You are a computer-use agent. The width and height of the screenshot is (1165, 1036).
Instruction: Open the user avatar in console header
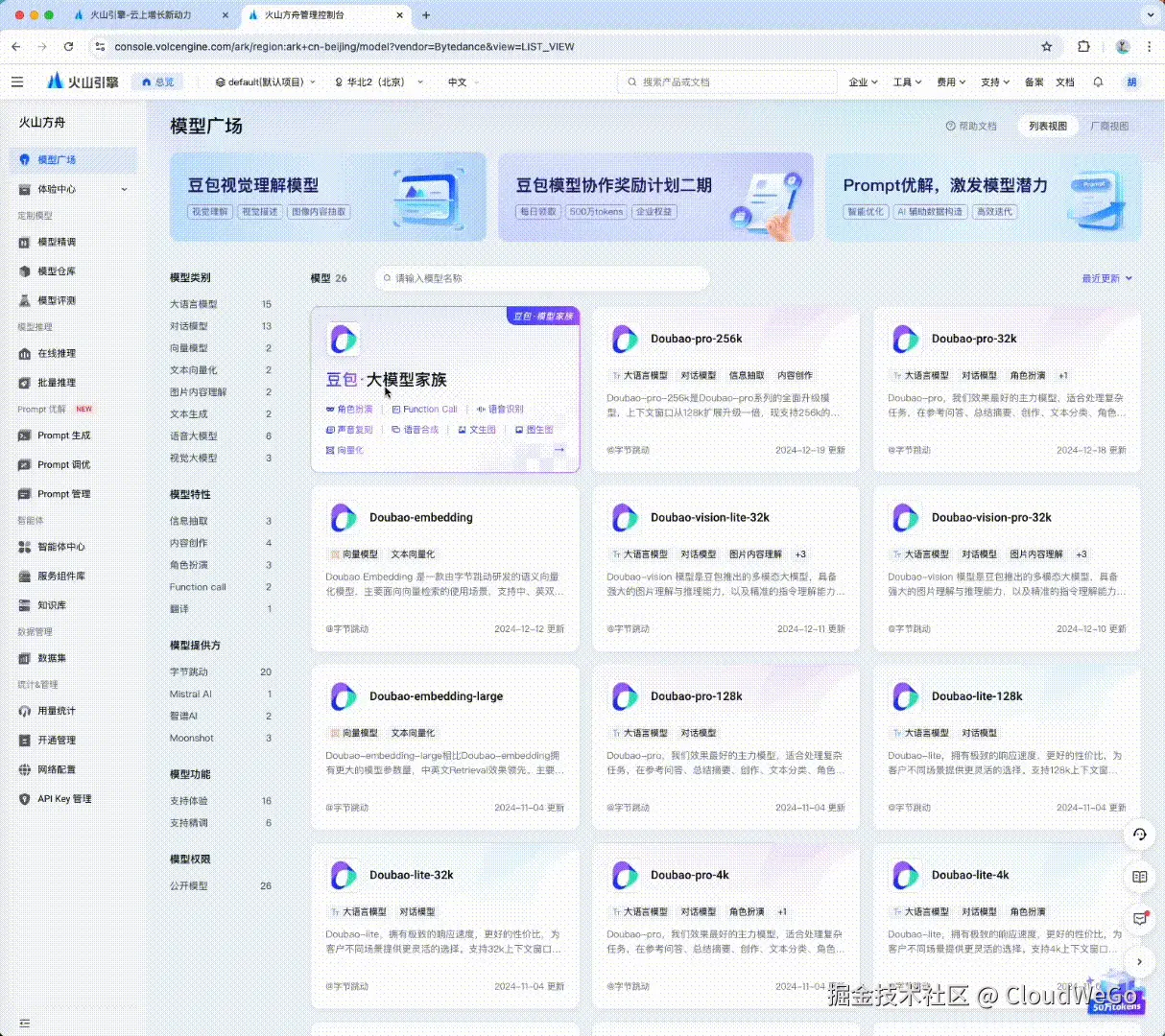point(1131,82)
